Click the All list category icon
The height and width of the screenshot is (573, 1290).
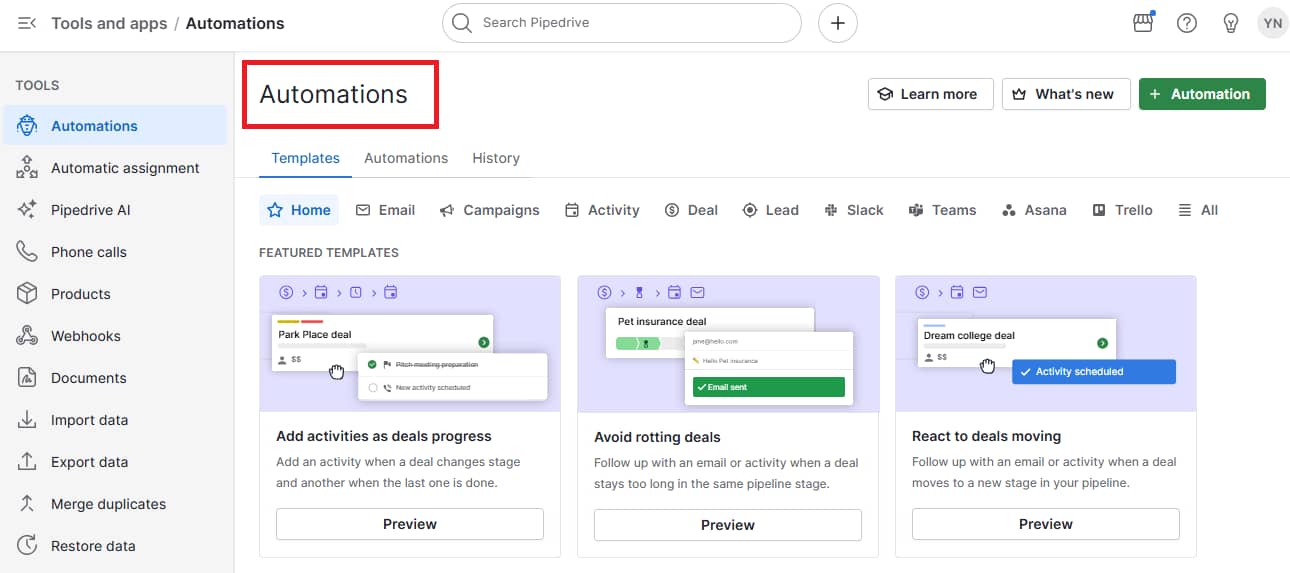1185,210
